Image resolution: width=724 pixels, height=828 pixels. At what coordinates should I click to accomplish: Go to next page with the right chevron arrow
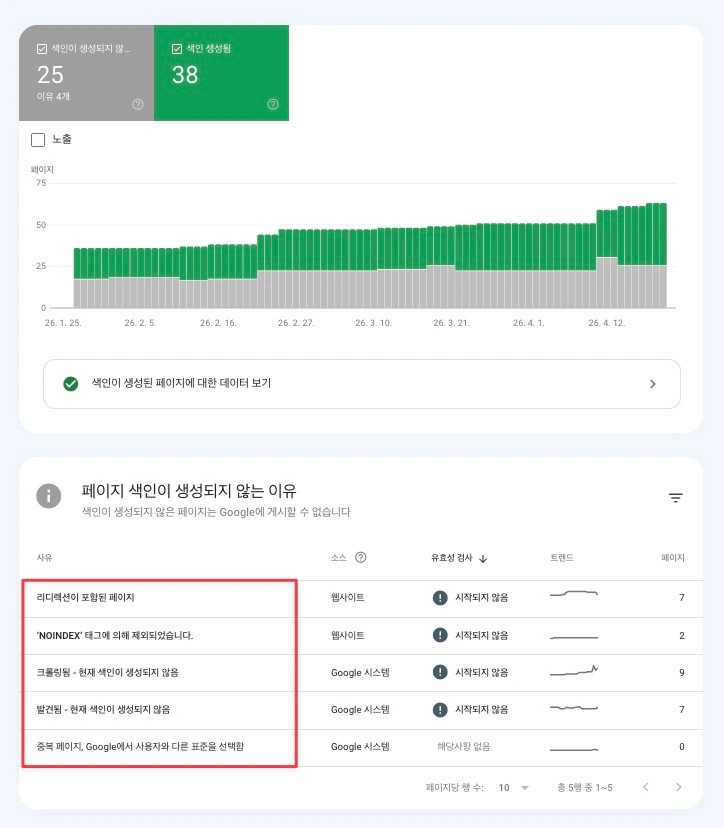coord(678,788)
